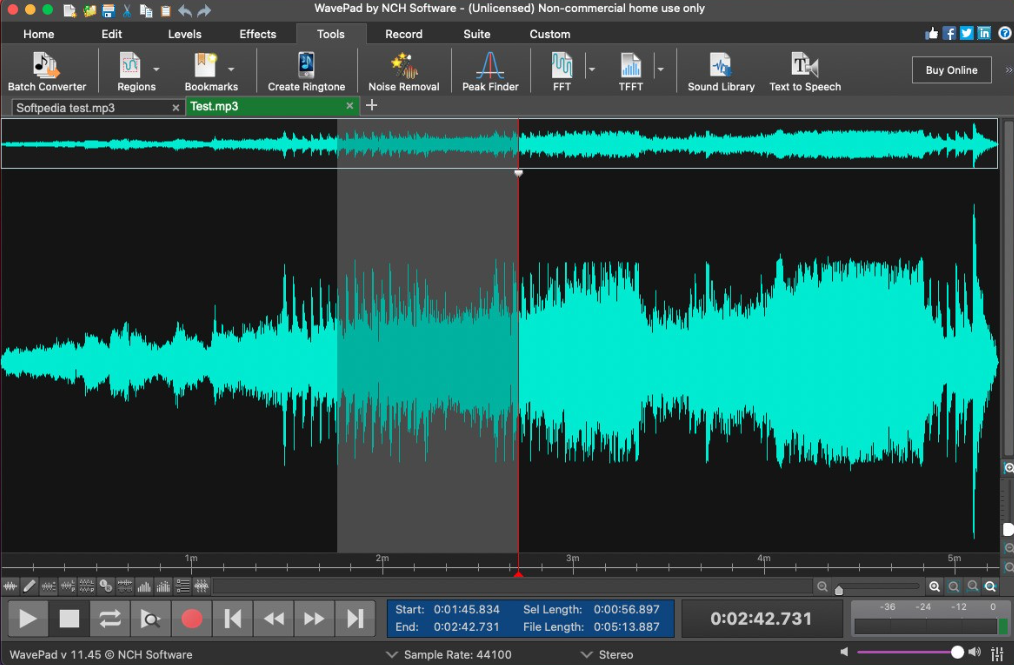The height and width of the screenshot is (665, 1014).
Task: Run the FFT analysis tool
Action: point(561,71)
